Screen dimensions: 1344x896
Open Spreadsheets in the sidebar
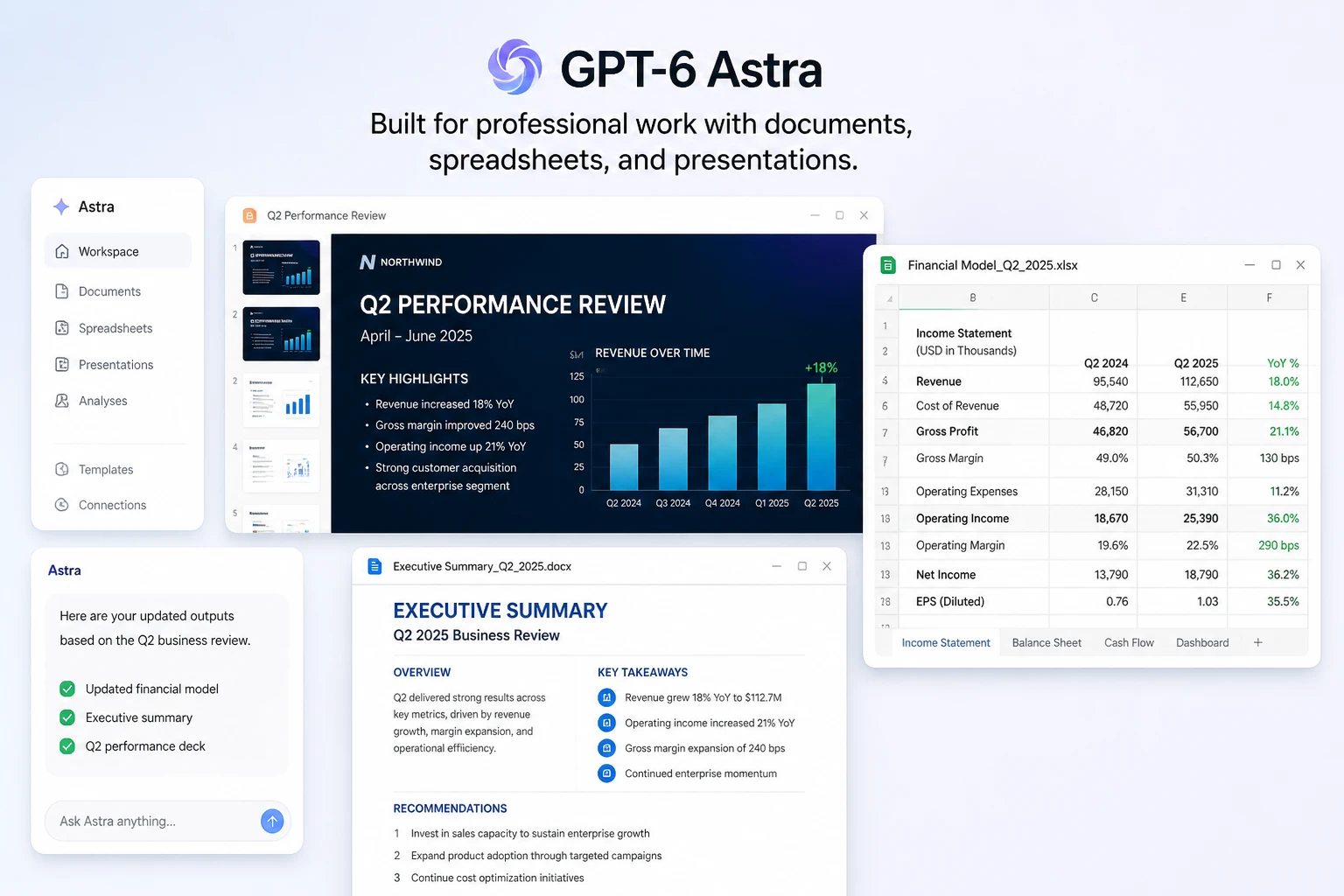[117, 328]
